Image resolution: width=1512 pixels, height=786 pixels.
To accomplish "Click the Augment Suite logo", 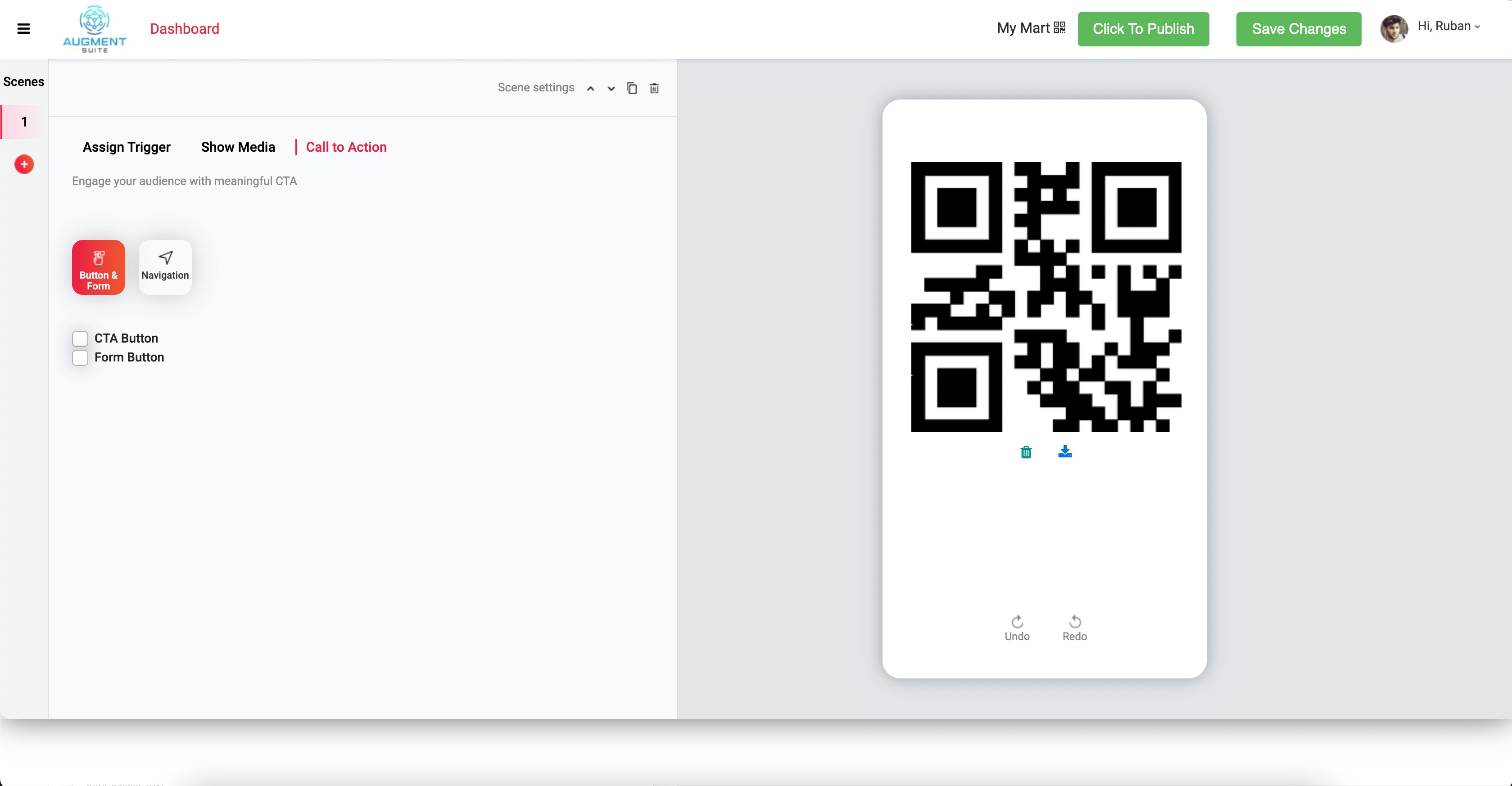I will pyautogui.click(x=95, y=29).
